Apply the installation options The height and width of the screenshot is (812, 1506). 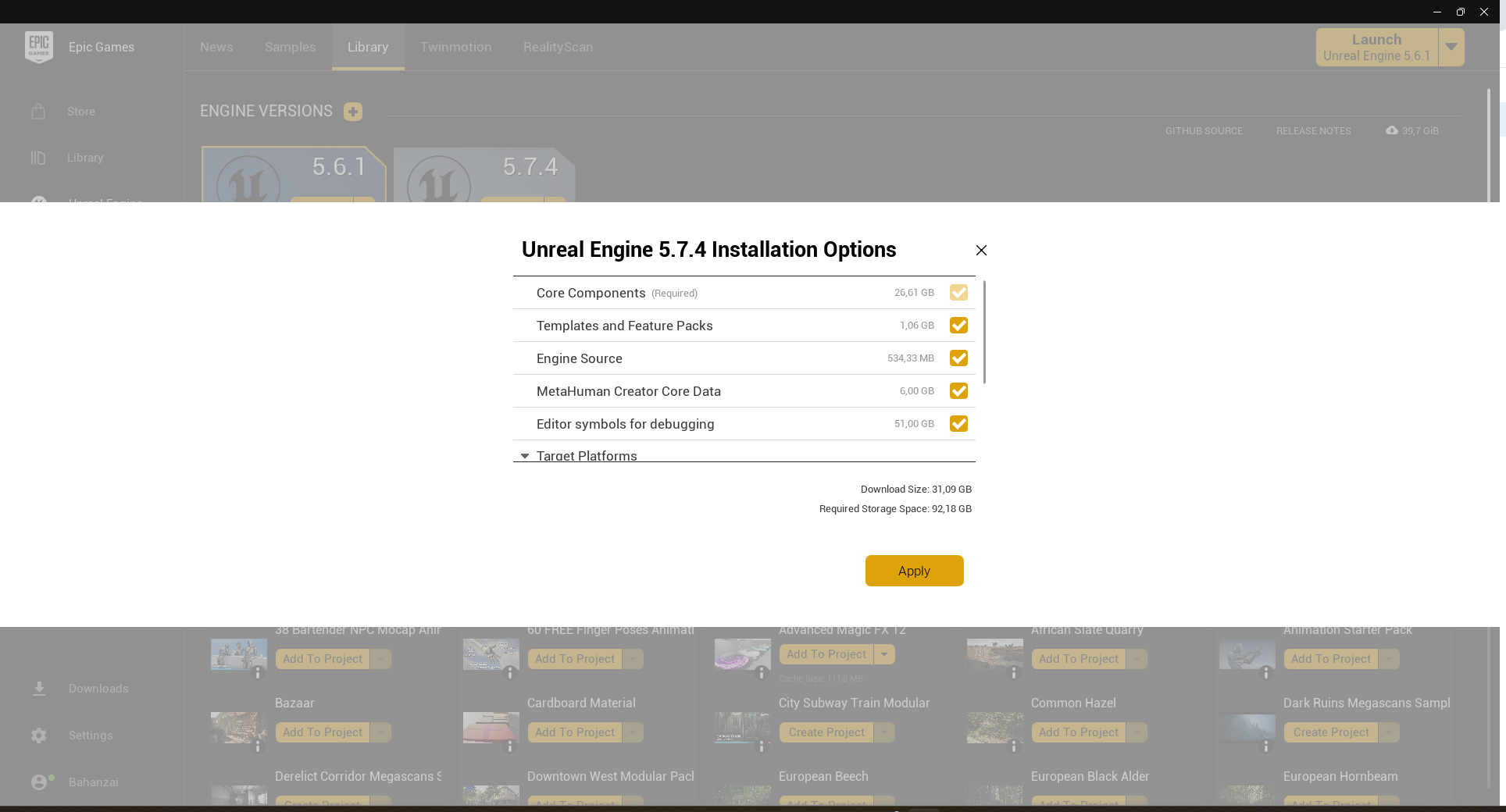coord(914,571)
